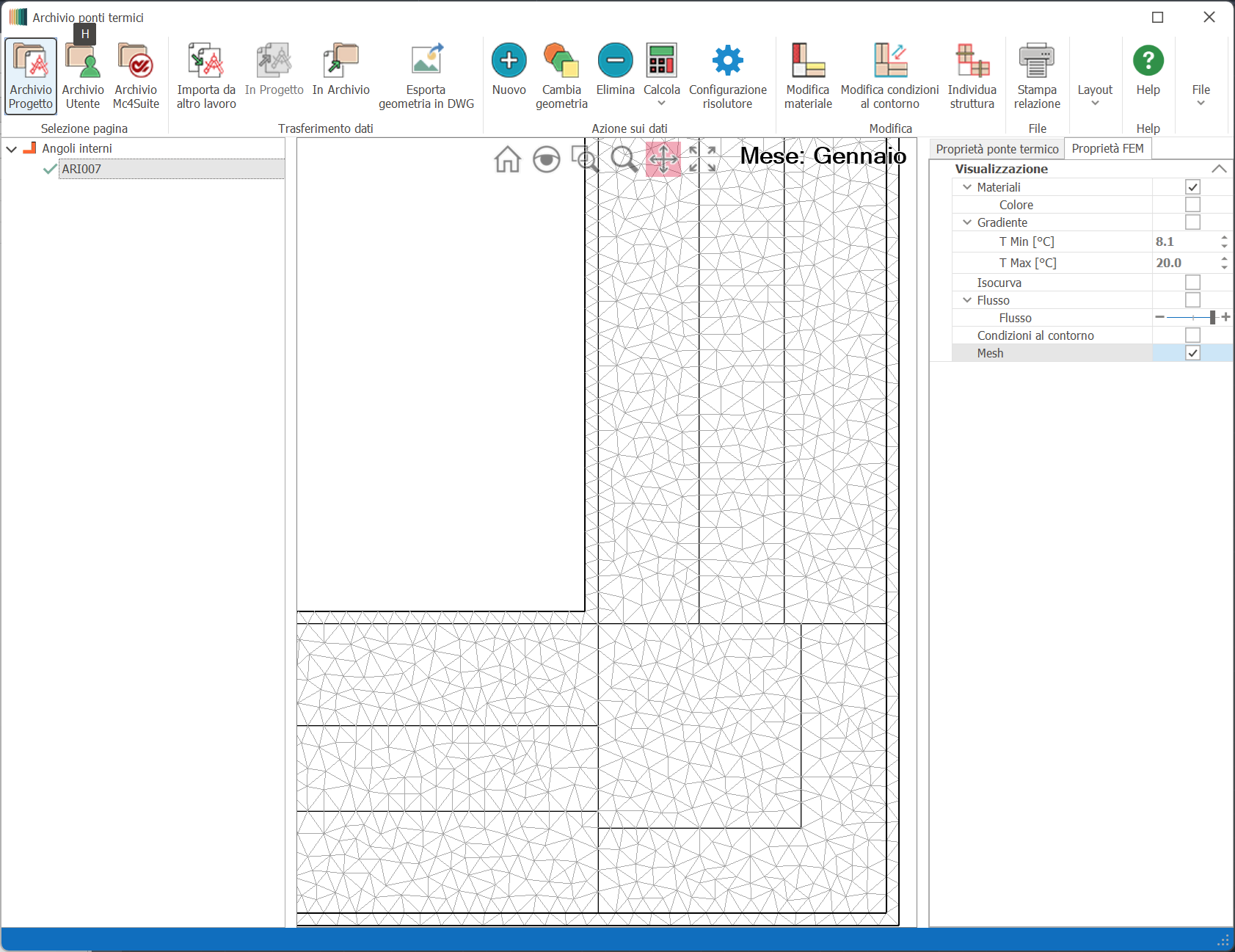Collapse the Gradiente group
1235x952 pixels.
[x=967, y=222]
